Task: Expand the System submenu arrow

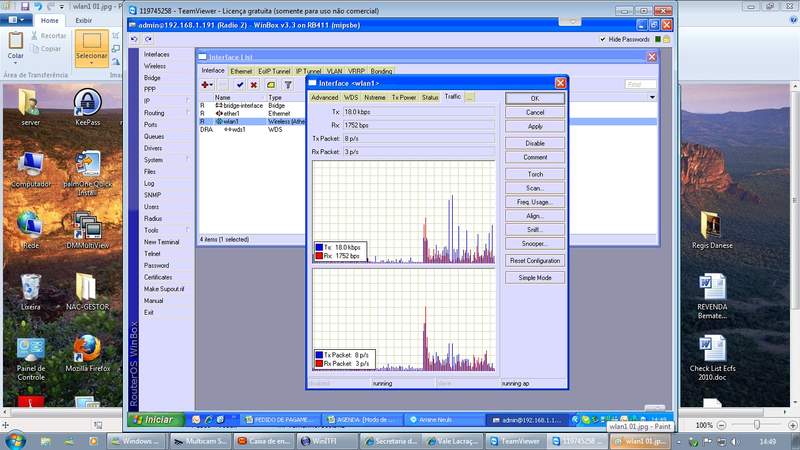Action: [186, 160]
